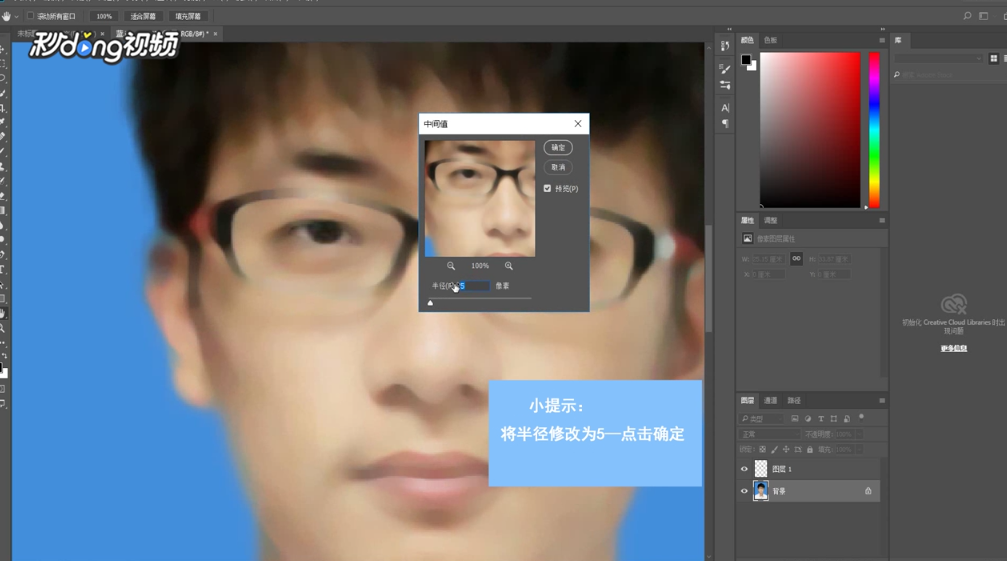This screenshot has height=561, width=1007.
Task: Switch to the 属性 tab
Action: (747, 221)
